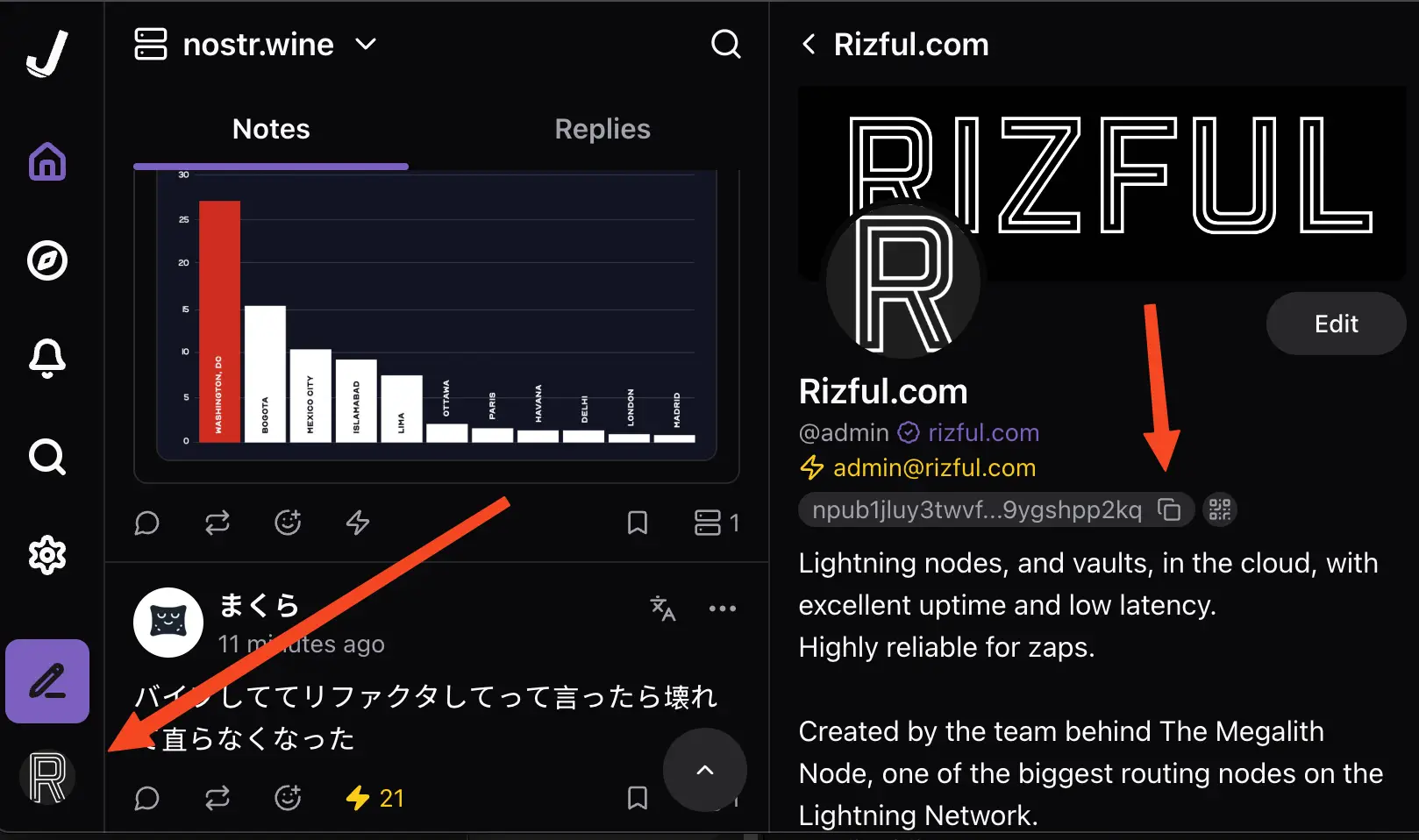The width and height of the screenshot is (1419, 840).
Task: Expand the nostr.wine relay dropdown
Action: 366,45
